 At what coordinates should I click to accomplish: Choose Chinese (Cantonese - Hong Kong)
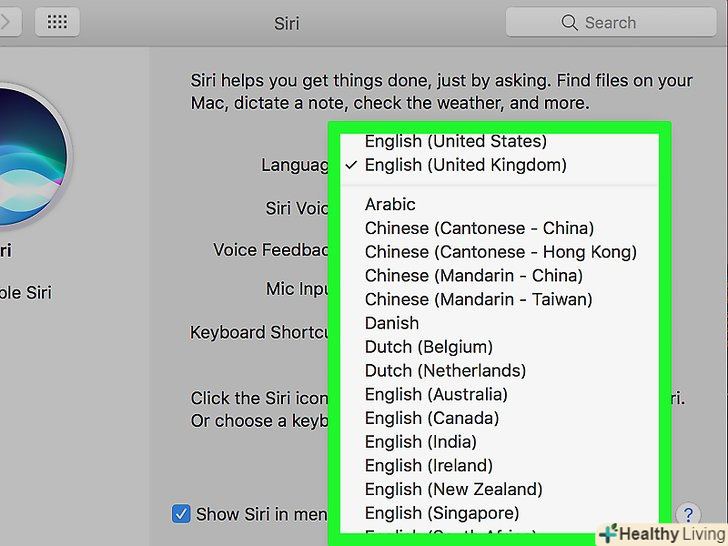coord(499,252)
